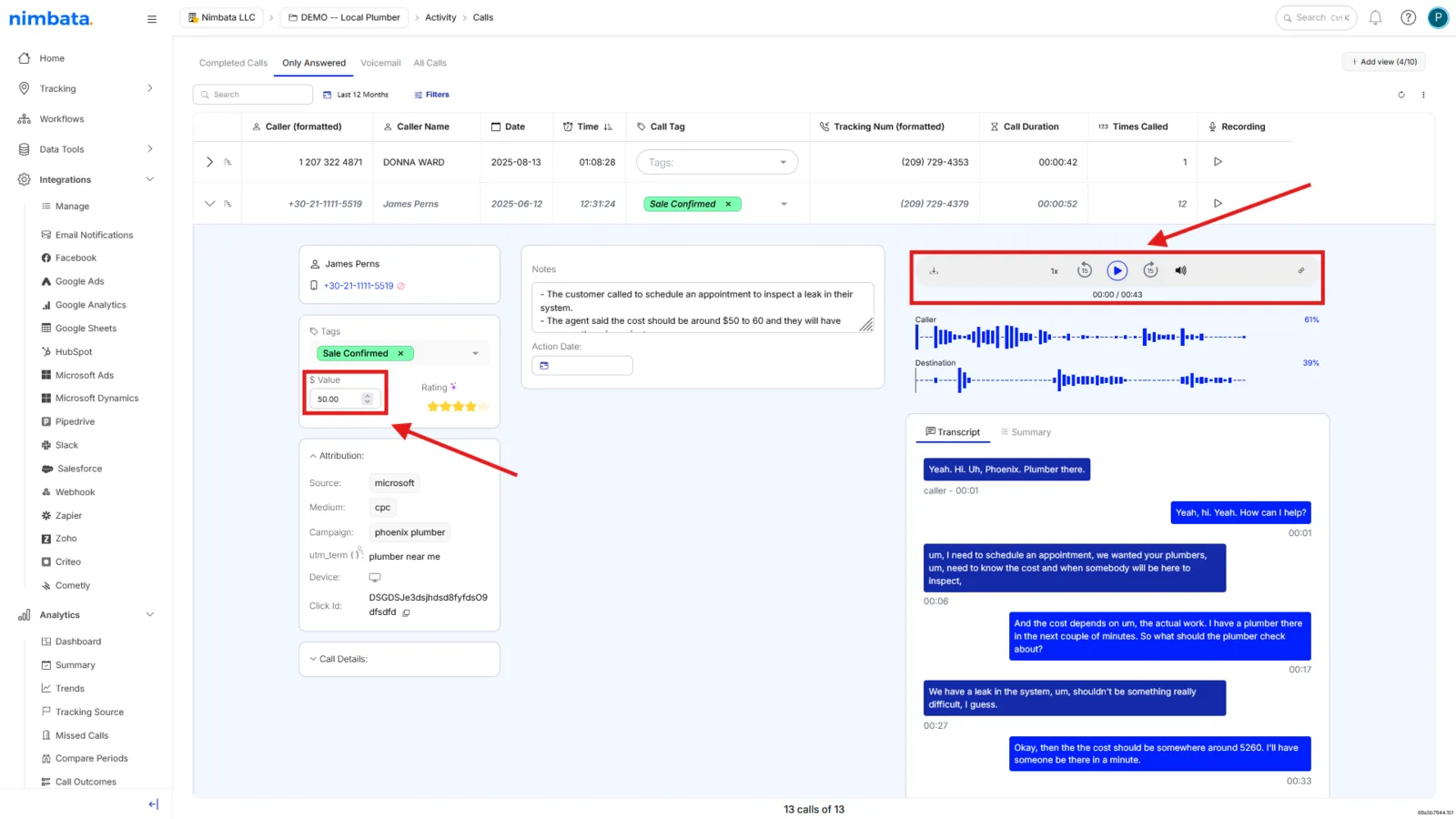Click inside the Notes text area

702,308
